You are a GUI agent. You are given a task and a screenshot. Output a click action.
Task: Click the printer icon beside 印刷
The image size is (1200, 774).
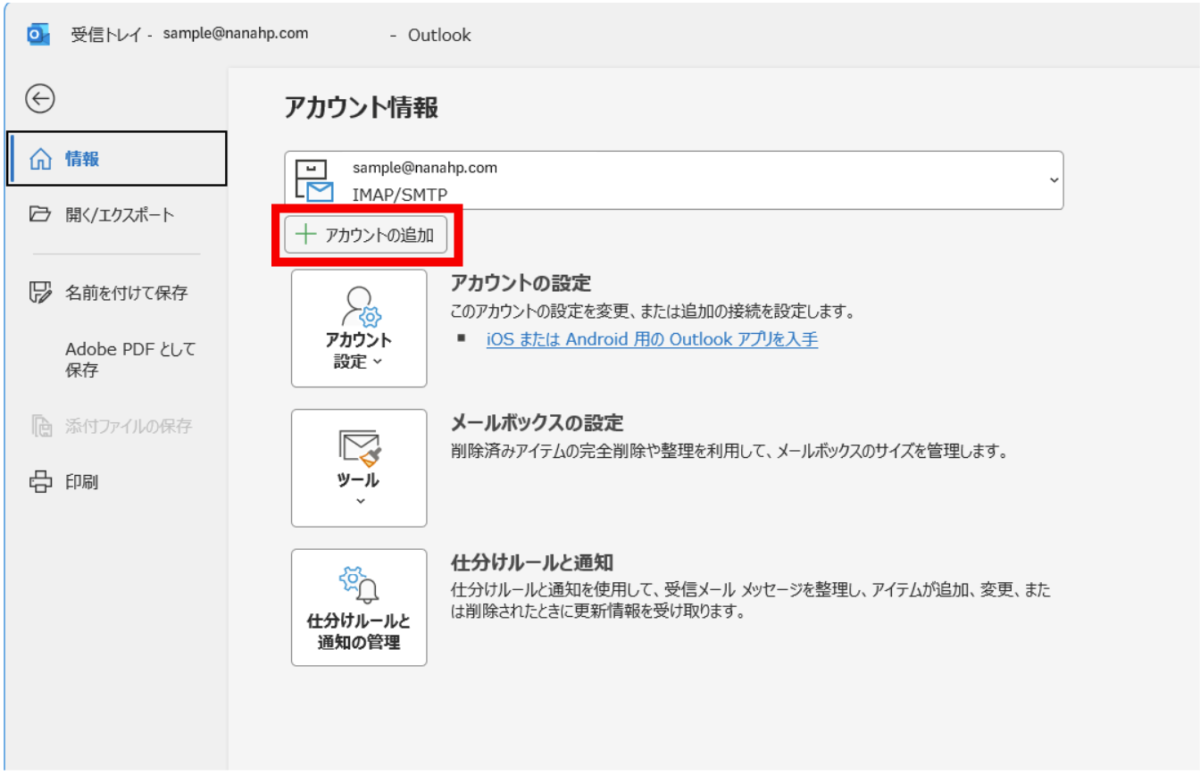click(x=40, y=482)
